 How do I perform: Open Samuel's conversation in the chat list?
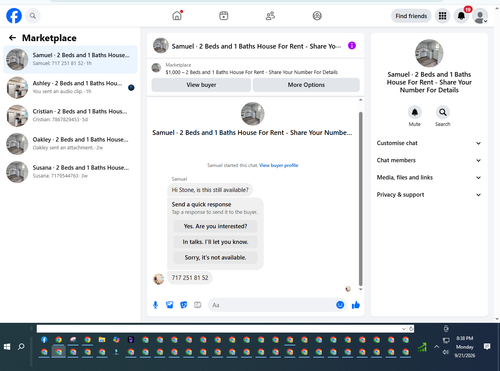click(70, 59)
